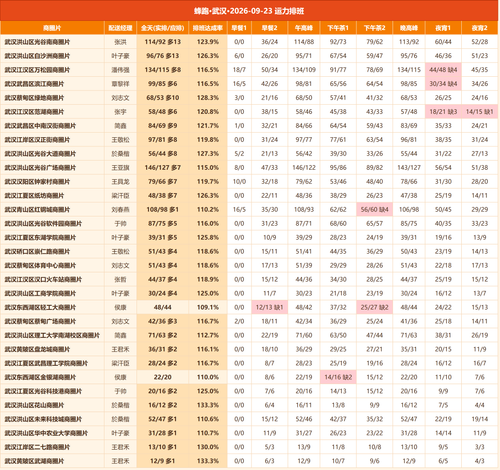
Task: Select row 武汉汉阳区钟家村商圈片
Action: point(249,182)
